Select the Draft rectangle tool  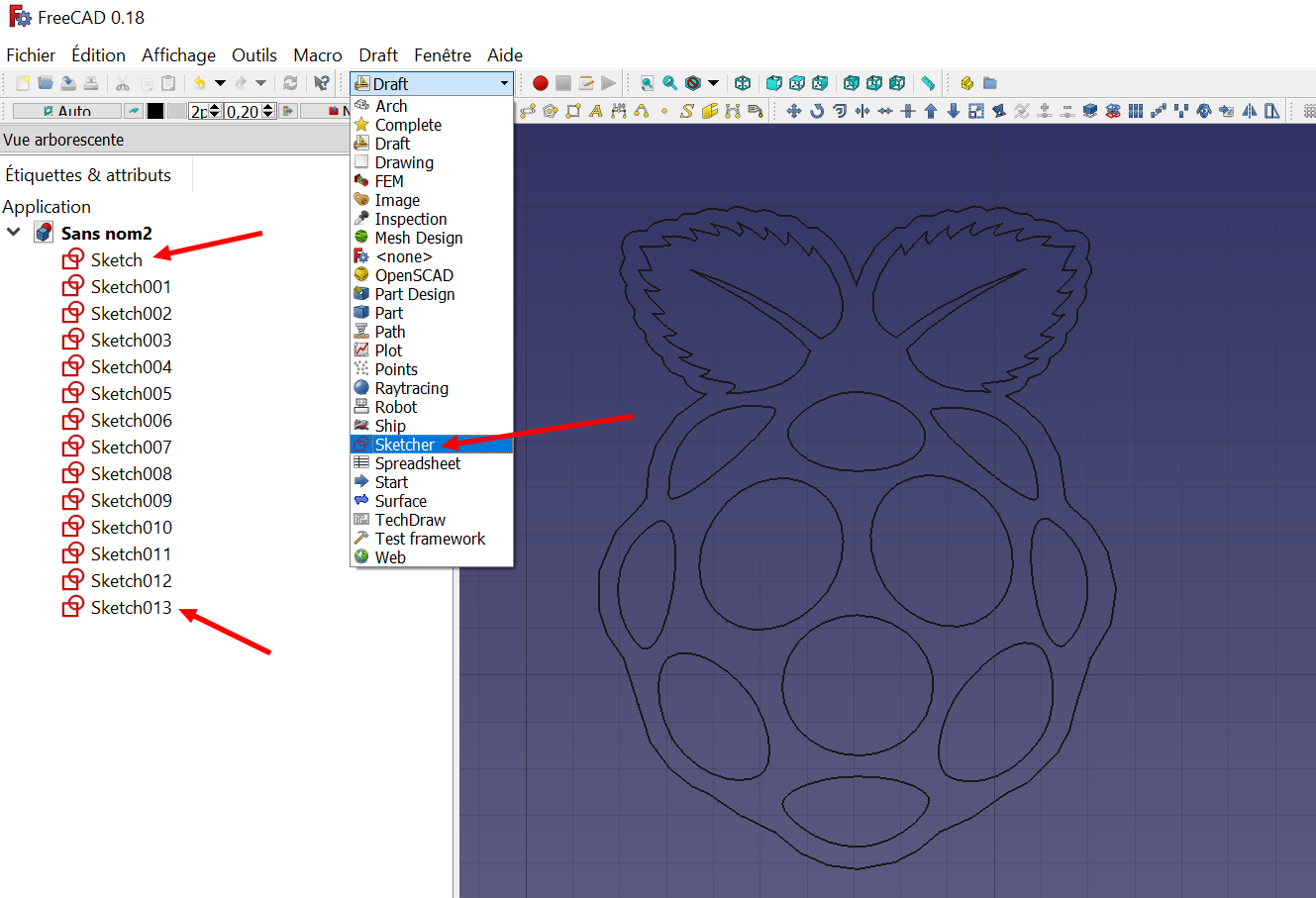pos(573,111)
